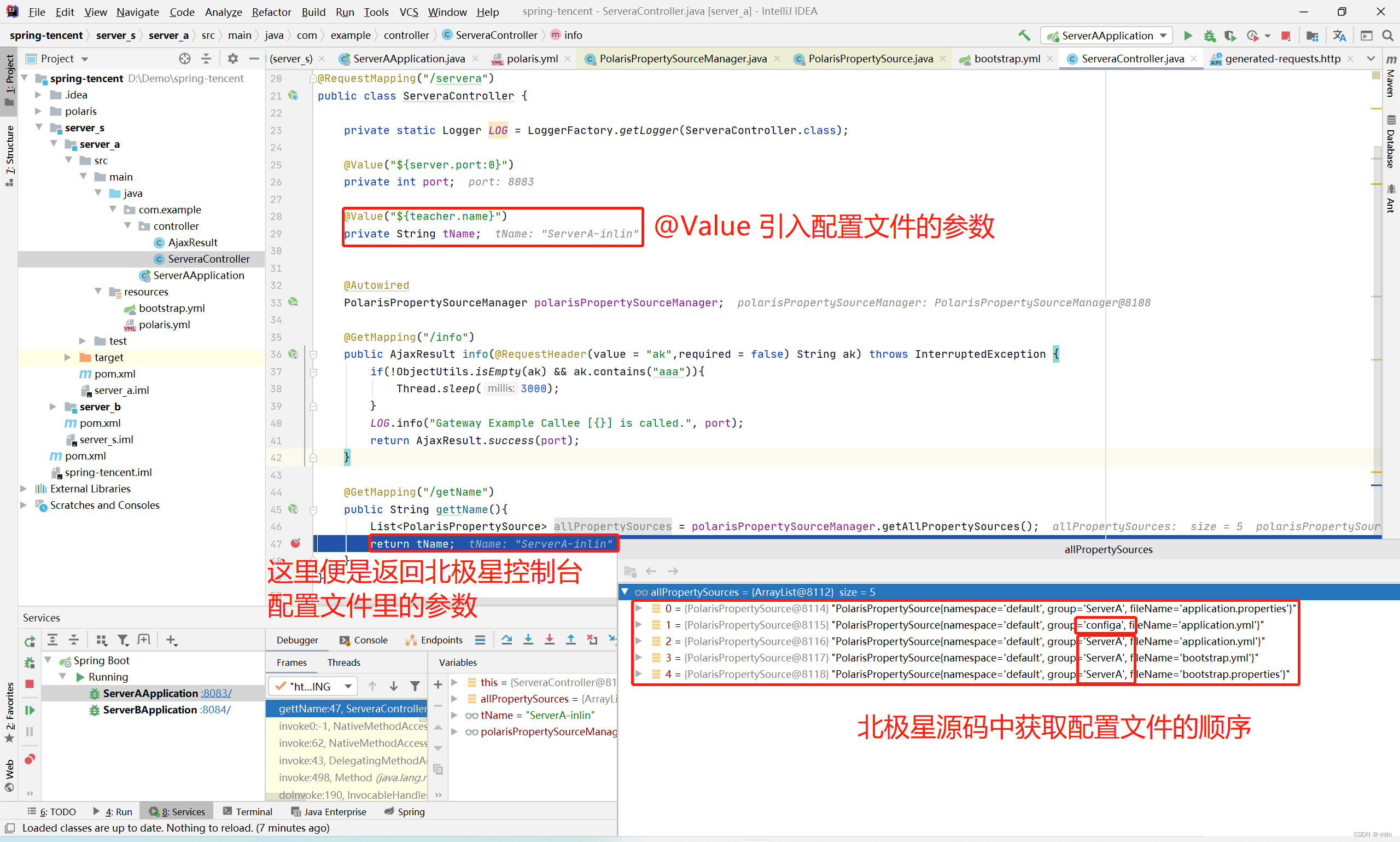The height and width of the screenshot is (842, 1400).
Task: Toggle Ant tool window on right edge
Action: pos(1391,199)
